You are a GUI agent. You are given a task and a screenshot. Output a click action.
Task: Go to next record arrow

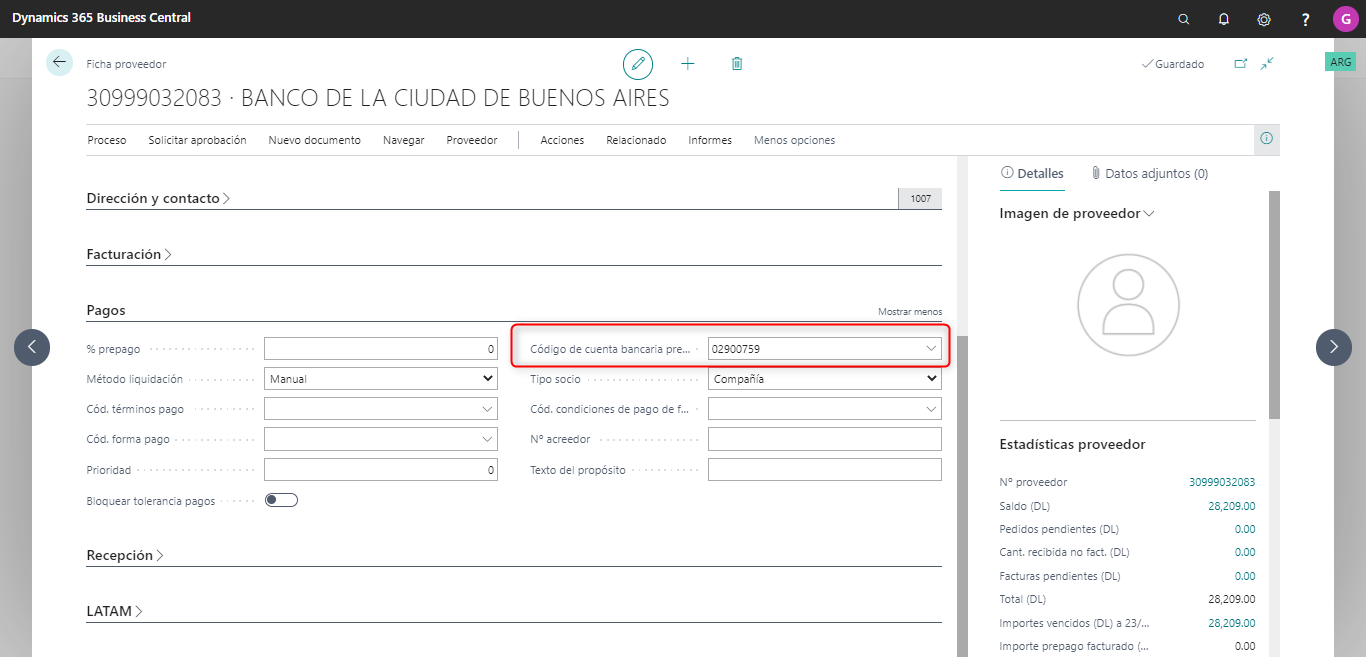tap(1334, 347)
